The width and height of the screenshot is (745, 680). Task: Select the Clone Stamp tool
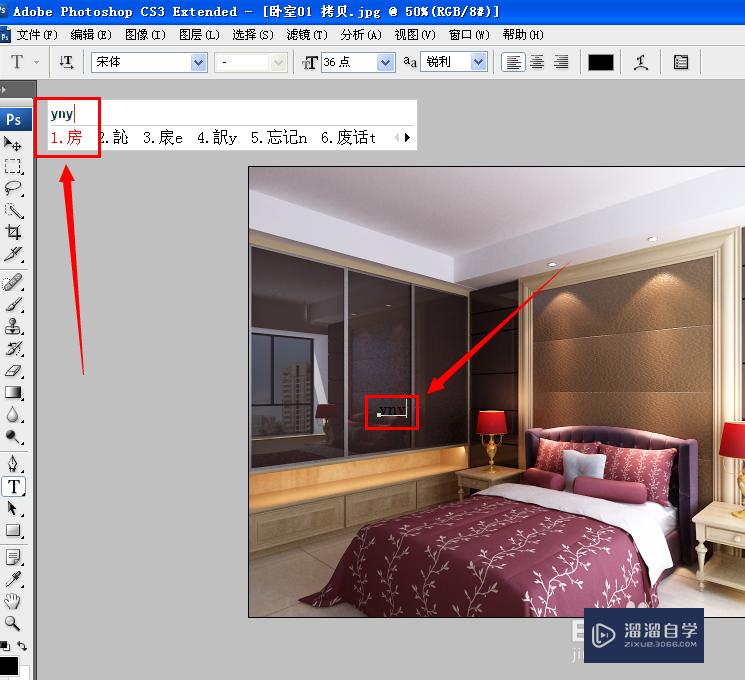tap(12, 327)
